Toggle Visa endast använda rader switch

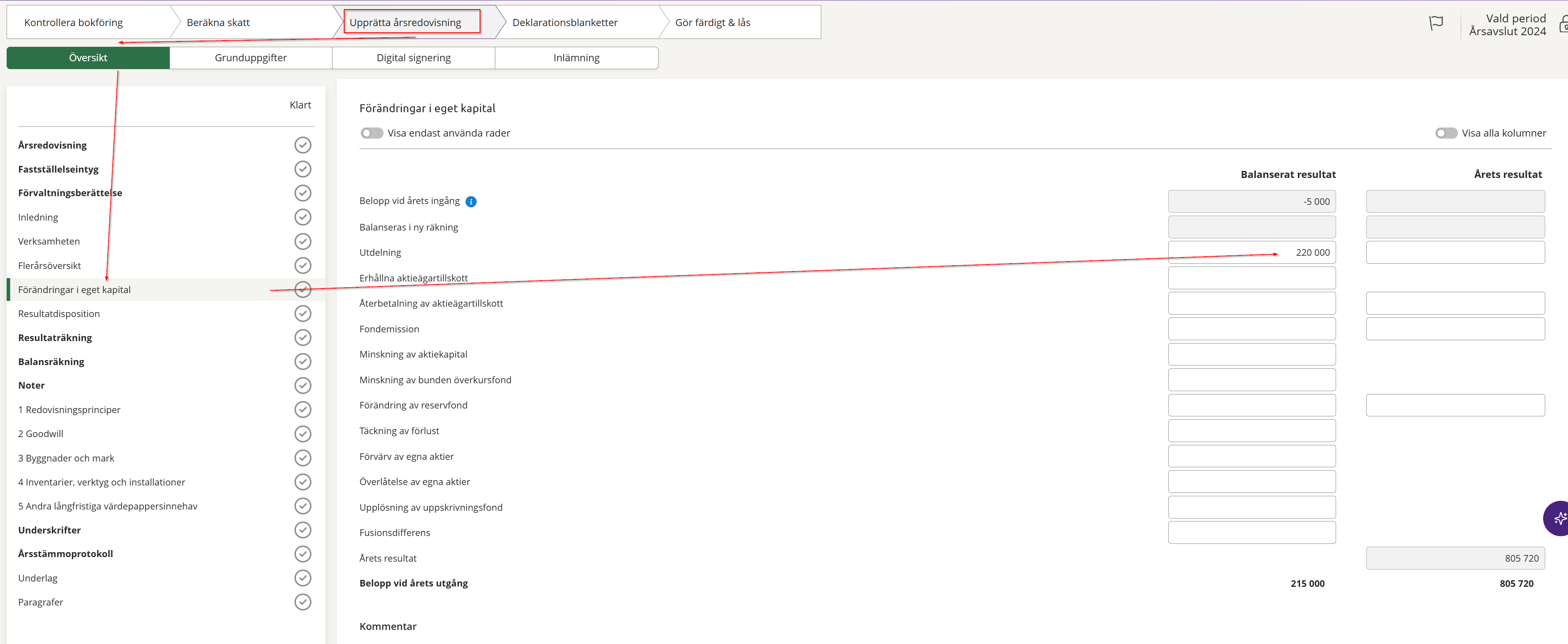[371, 133]
